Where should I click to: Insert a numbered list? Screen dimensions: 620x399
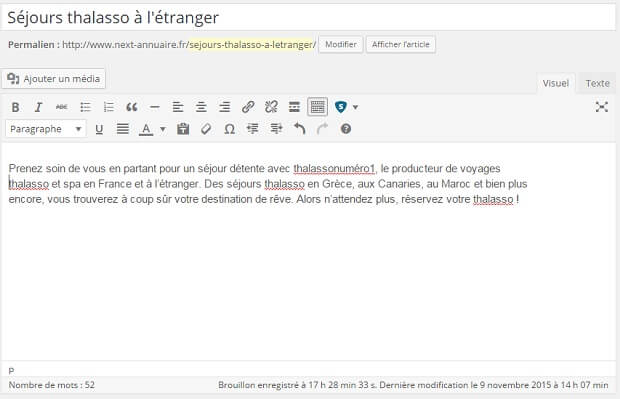(x=108, y=107)
